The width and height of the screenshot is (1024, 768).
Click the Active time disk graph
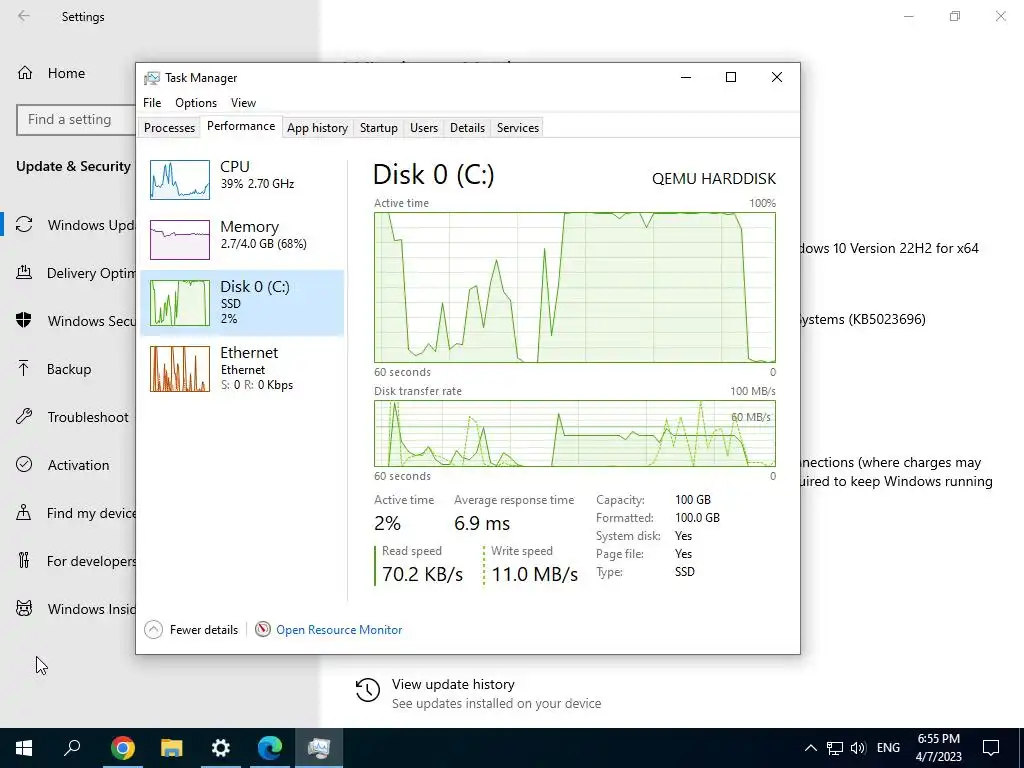(575, 287)
